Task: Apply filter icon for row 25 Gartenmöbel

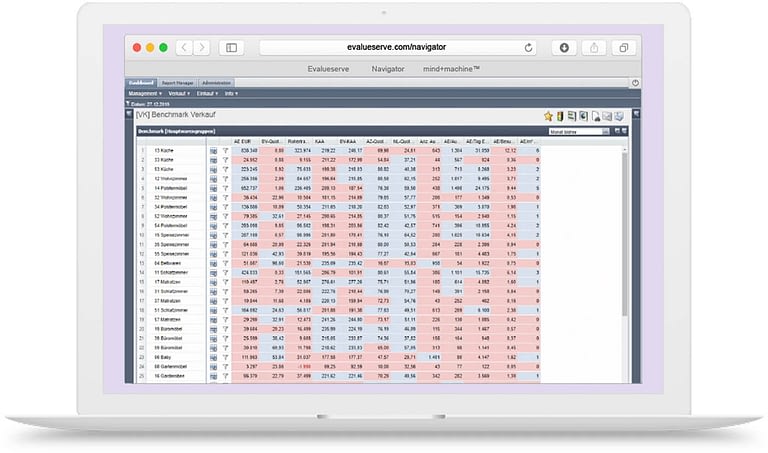Action: [x=225, y=377]
